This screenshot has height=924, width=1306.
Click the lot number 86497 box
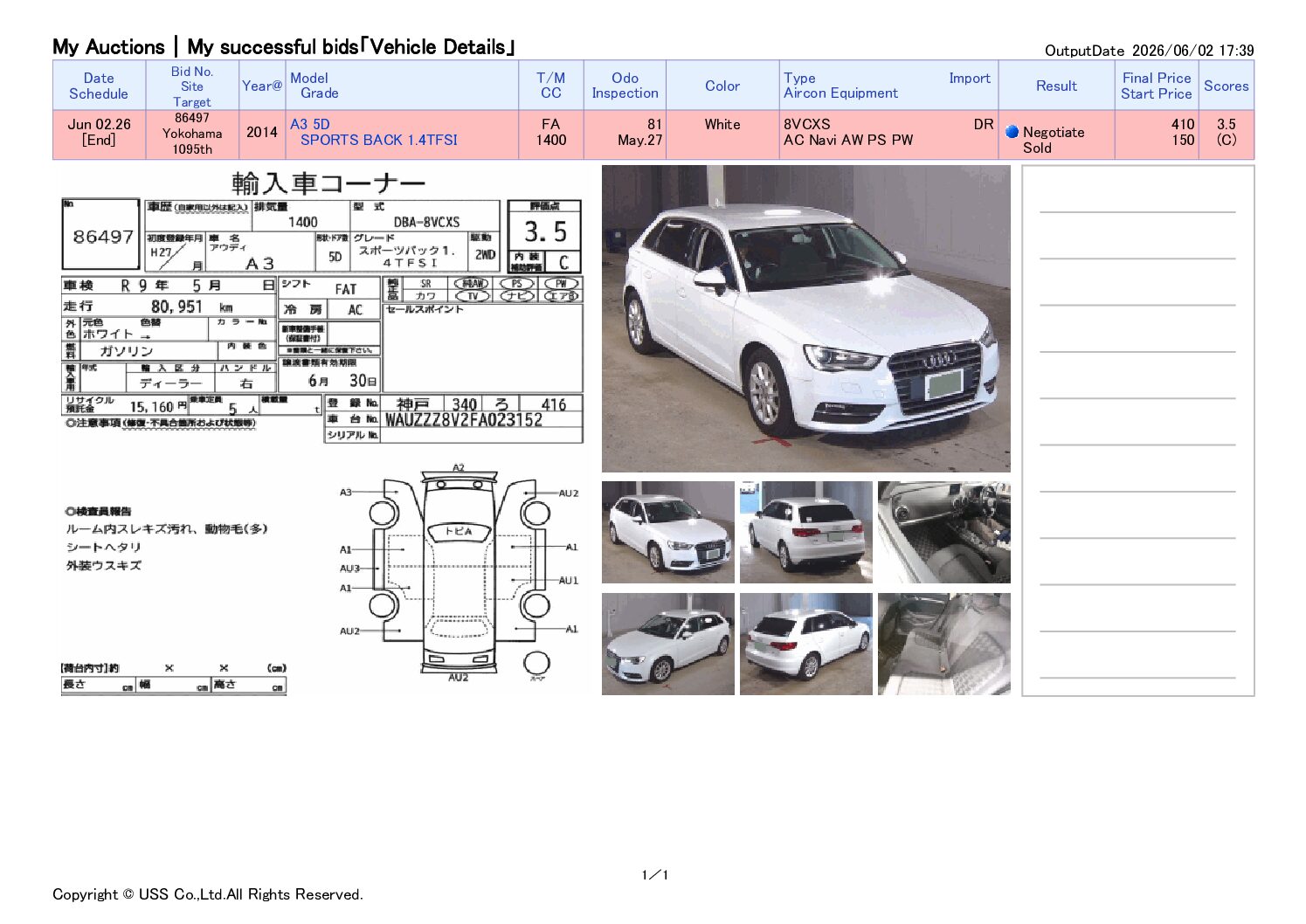[102, 236]
